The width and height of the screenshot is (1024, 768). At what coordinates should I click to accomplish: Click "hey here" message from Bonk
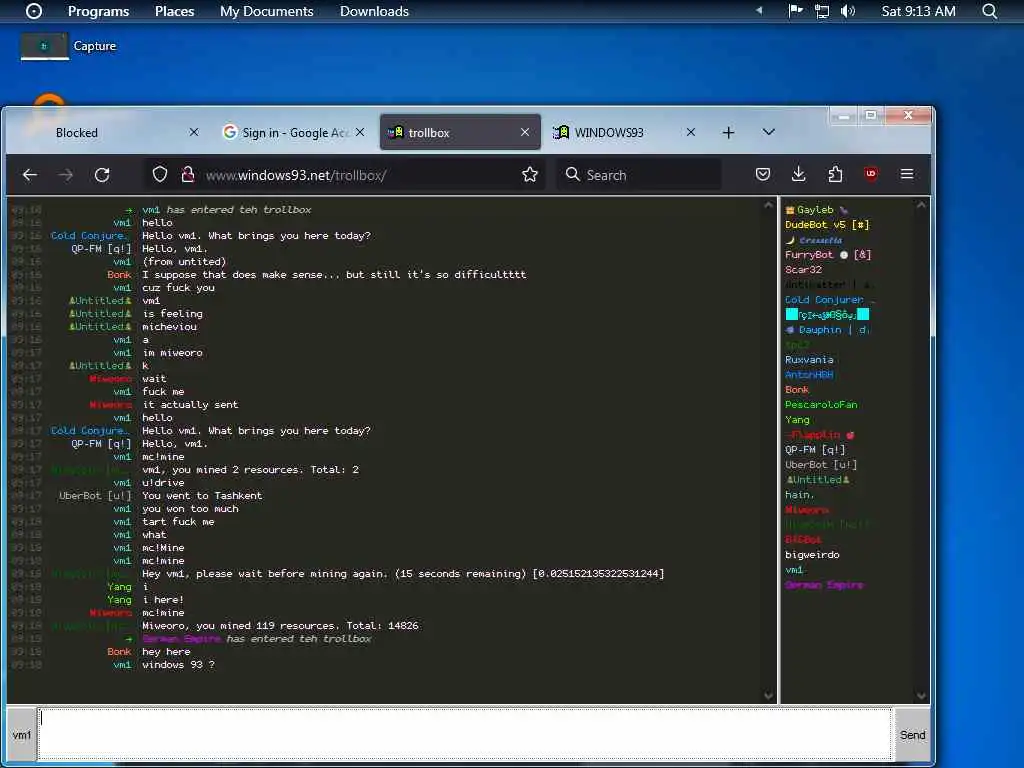[167, 652]
